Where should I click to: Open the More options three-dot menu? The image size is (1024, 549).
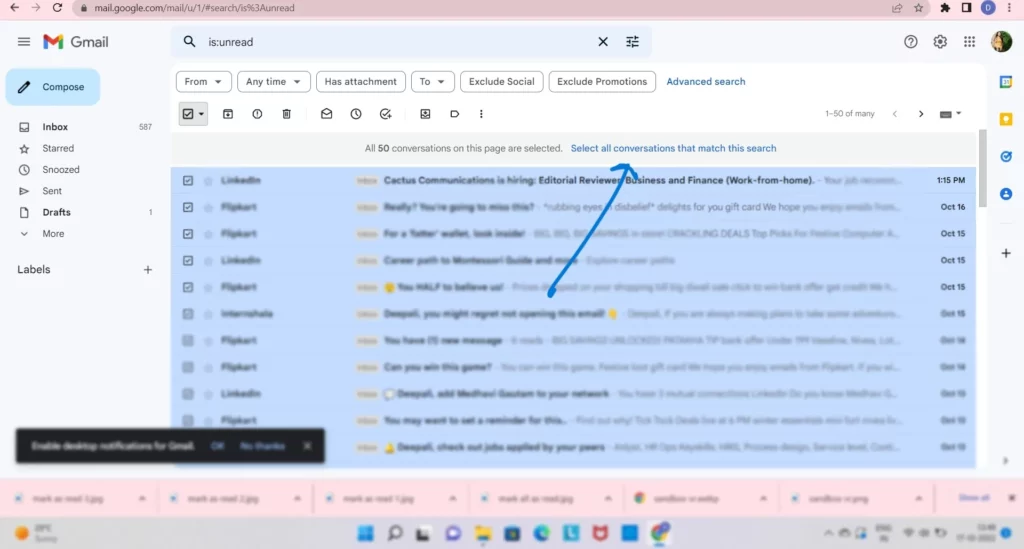pyautogui.click(x=481, y=114)
